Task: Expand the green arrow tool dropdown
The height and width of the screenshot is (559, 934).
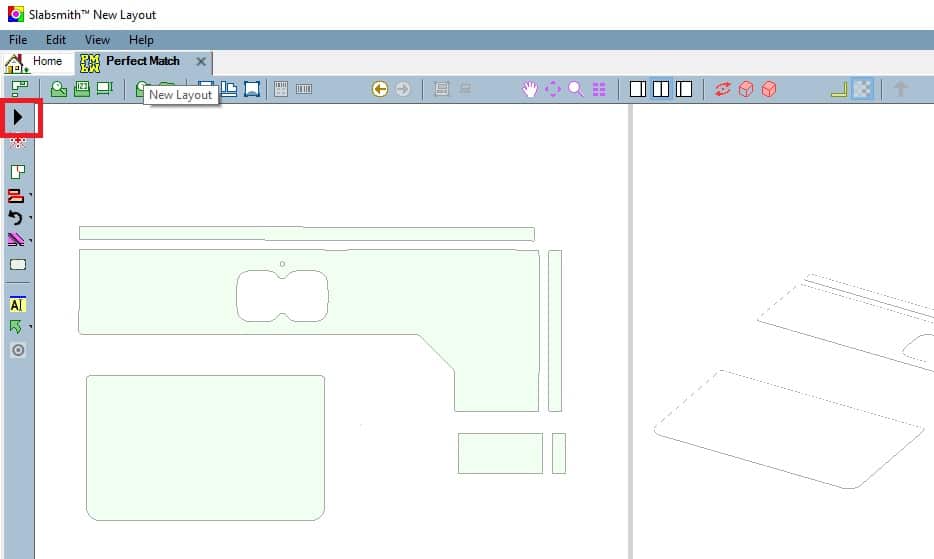Action: click(x=31, y=328)
